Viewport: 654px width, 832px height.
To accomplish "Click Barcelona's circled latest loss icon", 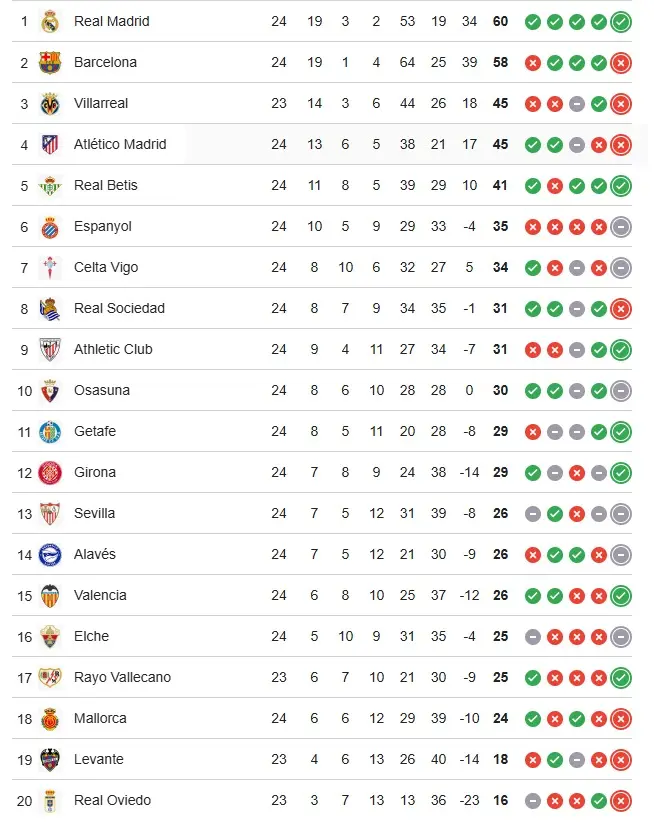I will point(621,62).
